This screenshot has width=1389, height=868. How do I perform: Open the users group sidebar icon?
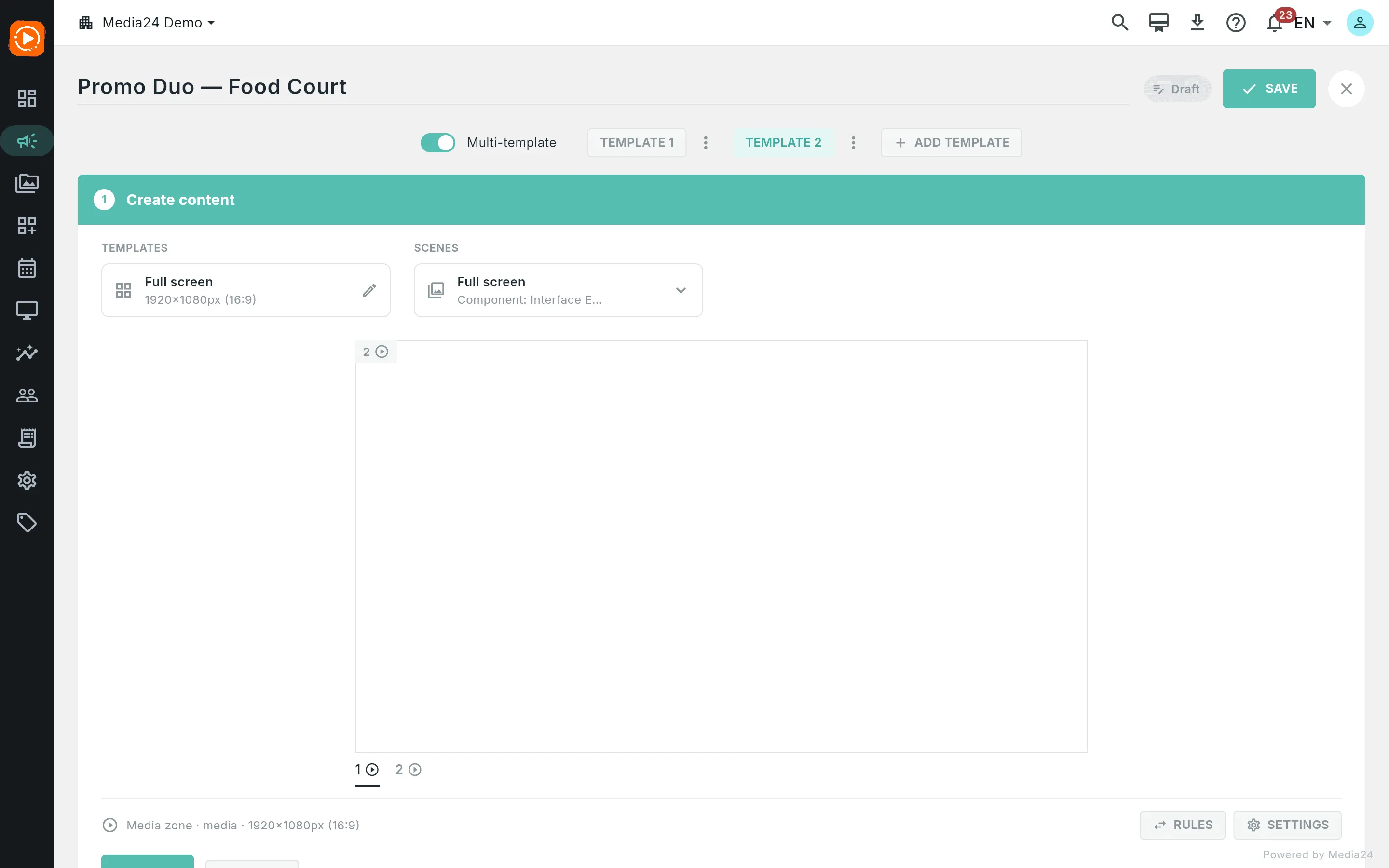(27, 395)
